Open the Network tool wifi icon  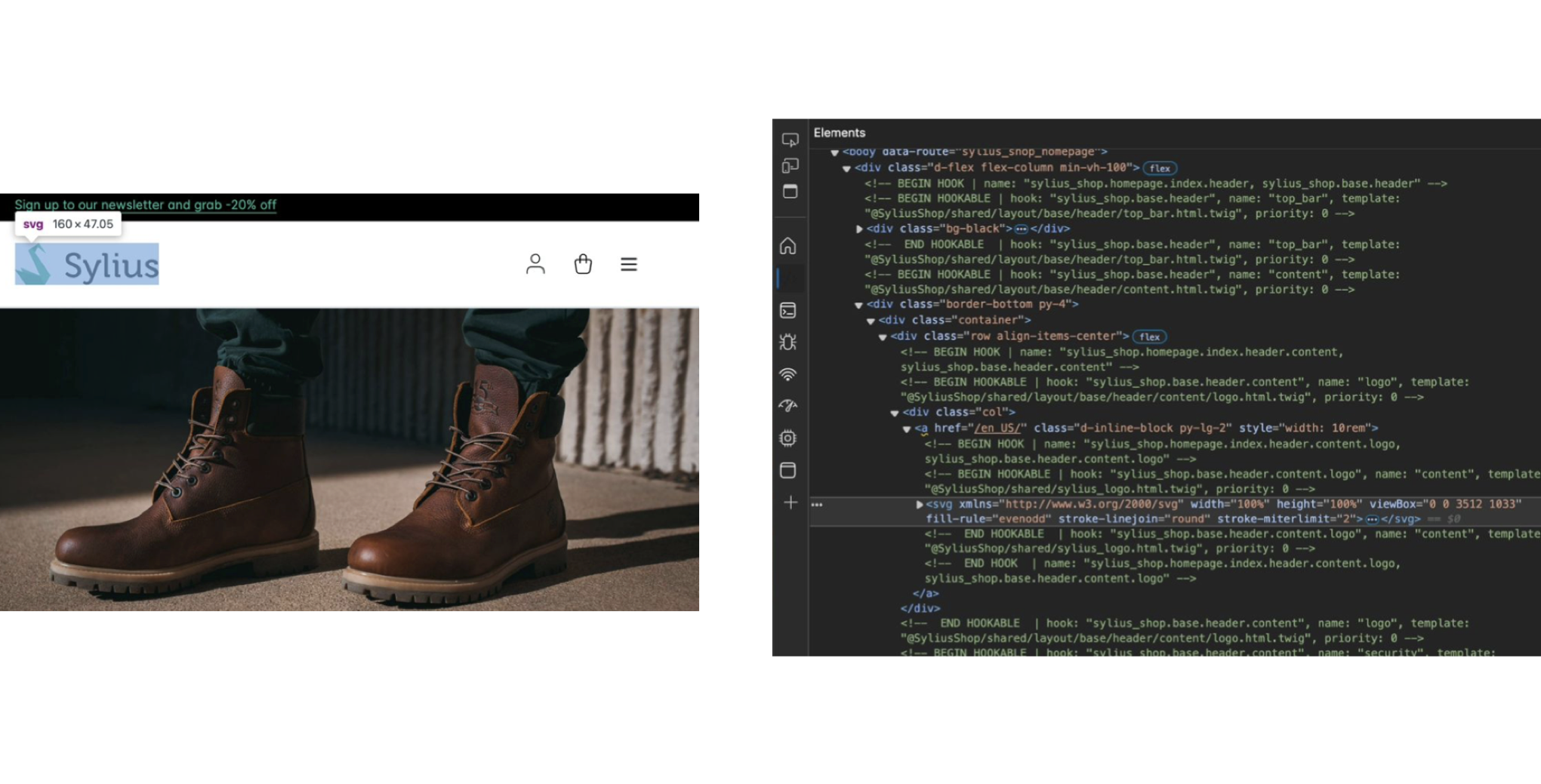788,374
